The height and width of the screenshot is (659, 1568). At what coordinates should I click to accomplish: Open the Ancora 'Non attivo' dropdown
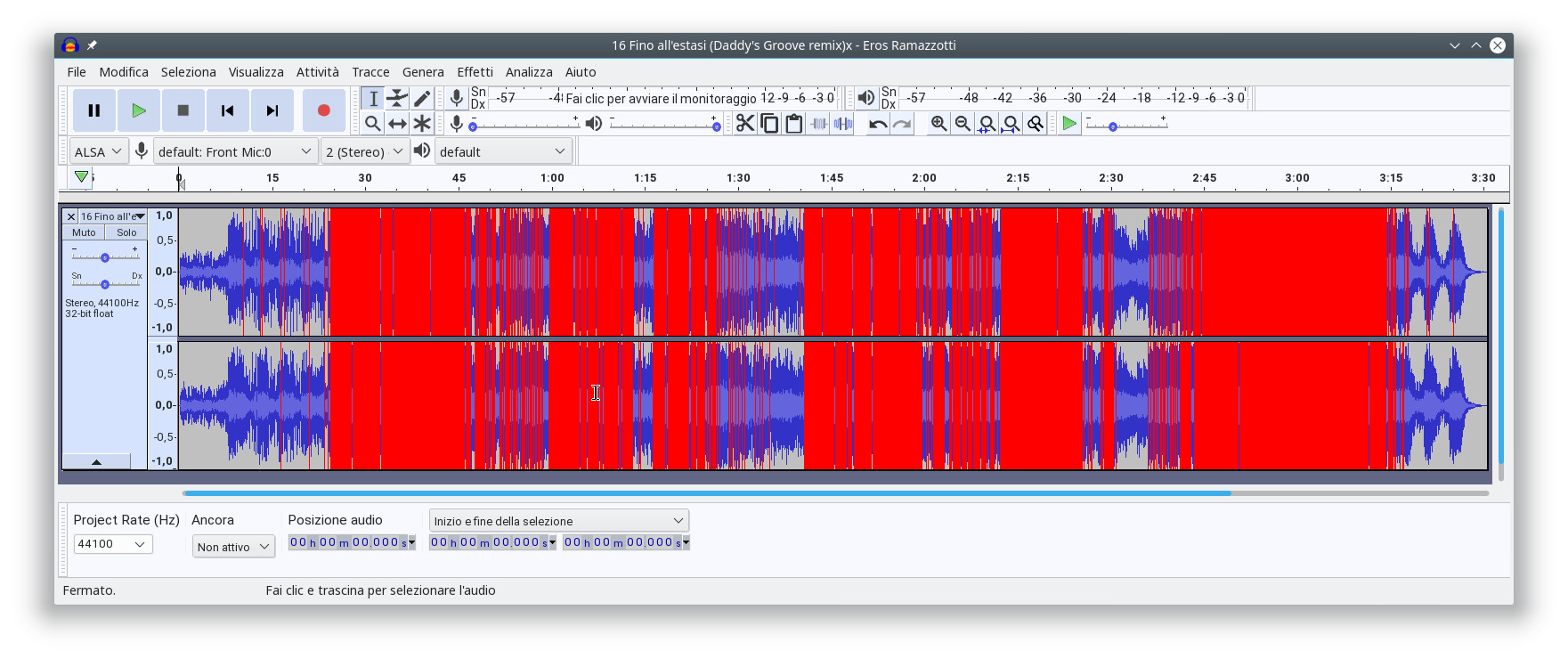tap(233, 547)
